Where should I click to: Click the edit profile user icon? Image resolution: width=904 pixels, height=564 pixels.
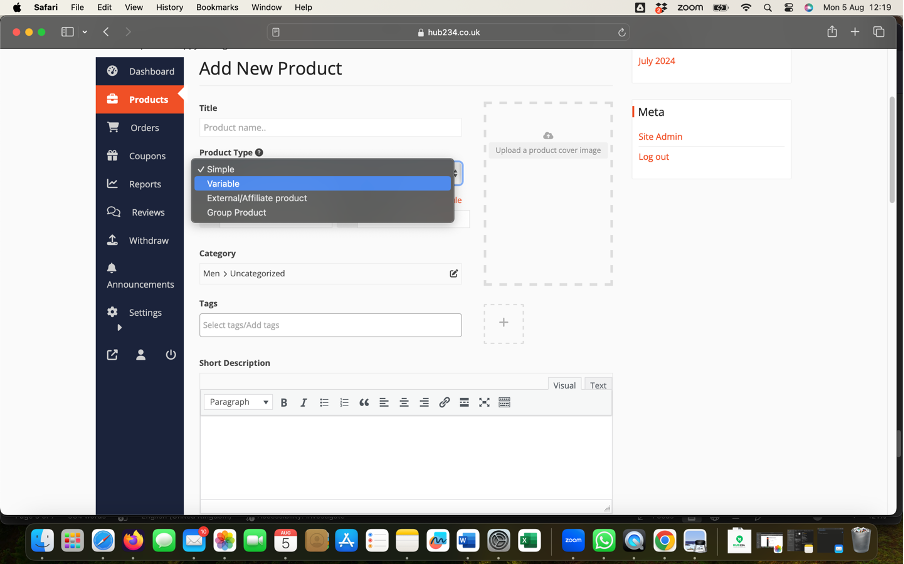tap(141, 355)
